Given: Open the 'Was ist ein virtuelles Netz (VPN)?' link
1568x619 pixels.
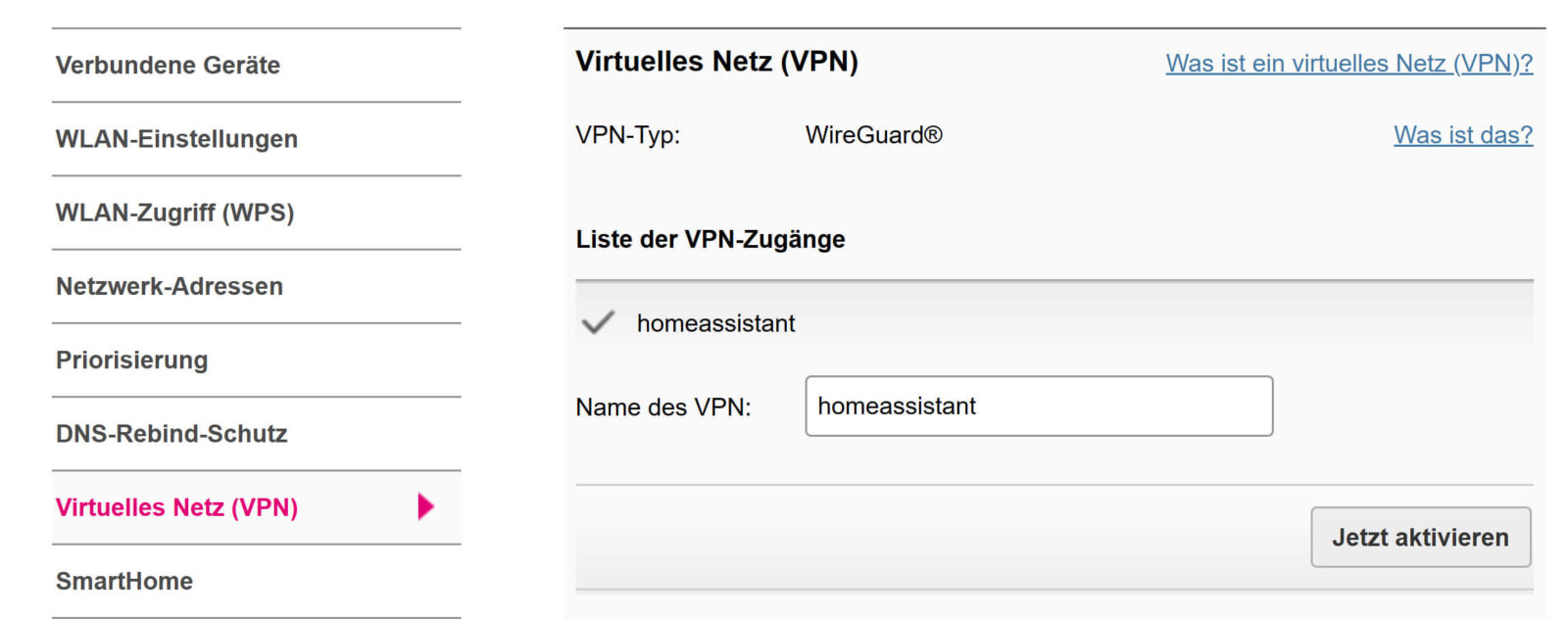Looking at the screenshot, I should [1349, 64].
